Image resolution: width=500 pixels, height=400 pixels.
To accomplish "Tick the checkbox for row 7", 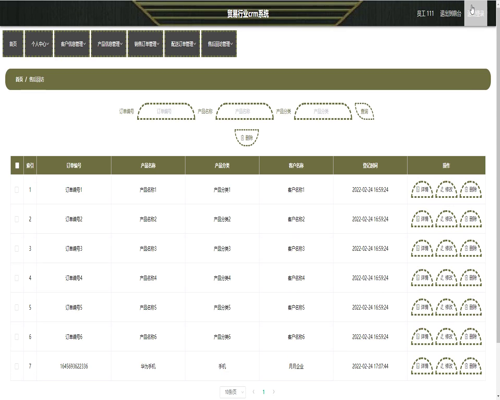I will pyautogui.click(x=17, y=366).
